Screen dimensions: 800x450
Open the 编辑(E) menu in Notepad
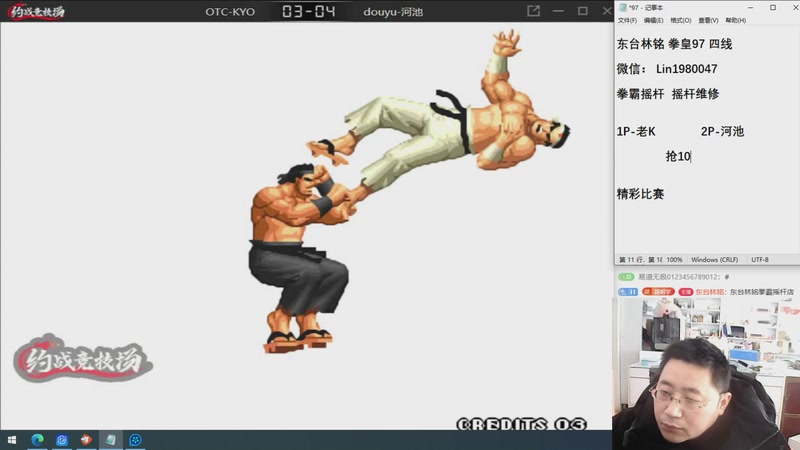pyautogui.click(x=654, y=20)
